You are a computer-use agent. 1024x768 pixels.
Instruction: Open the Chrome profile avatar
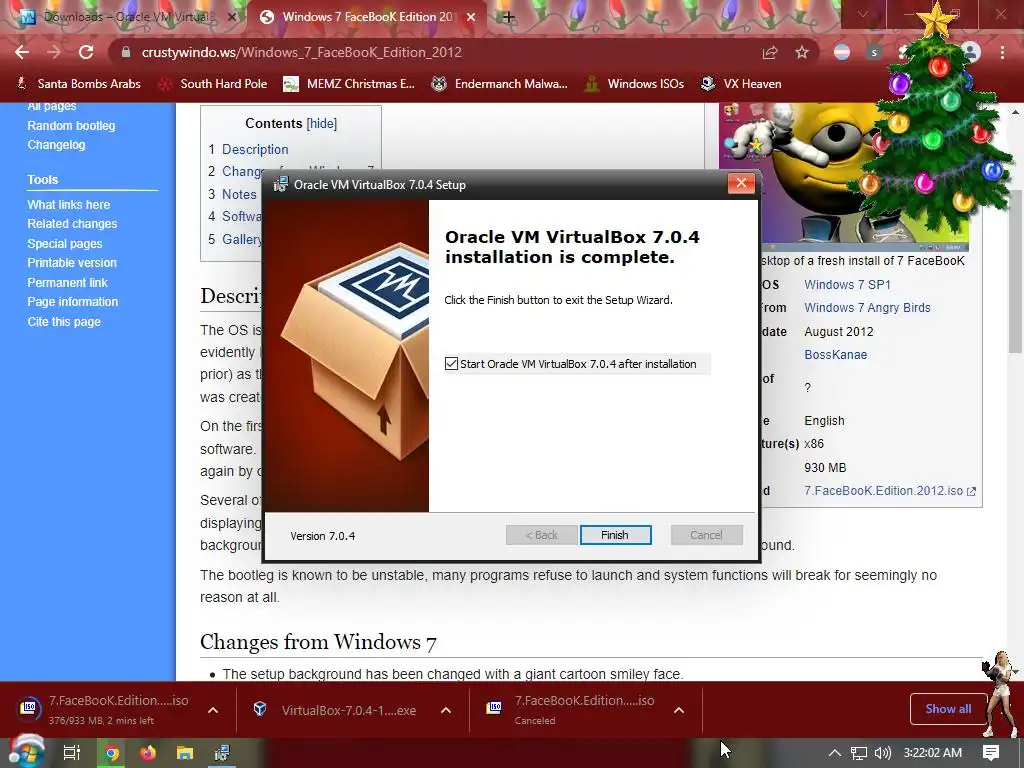pos(971,52)
